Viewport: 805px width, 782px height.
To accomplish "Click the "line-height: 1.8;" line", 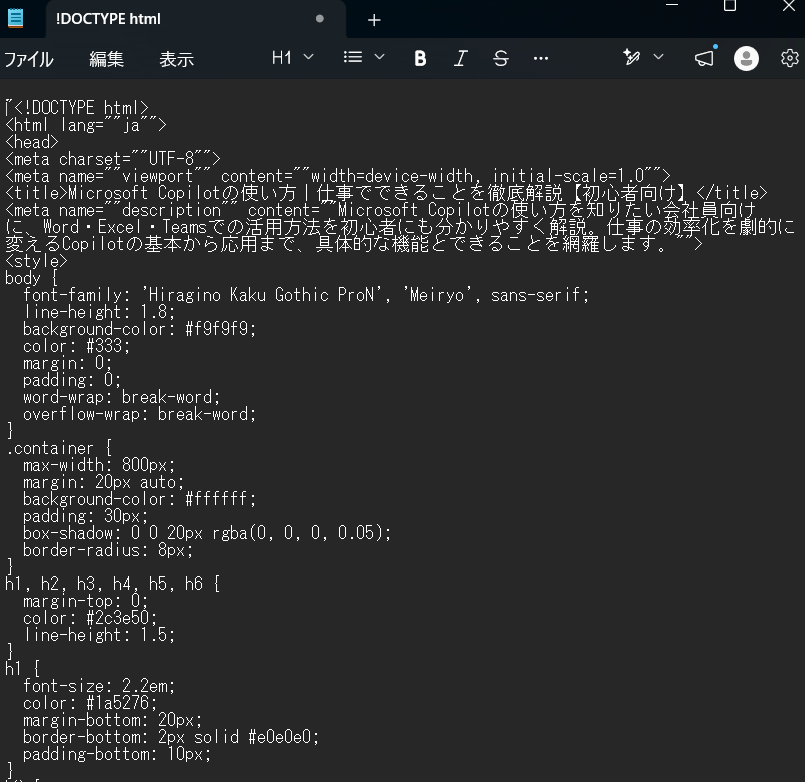I will [99, 312].
